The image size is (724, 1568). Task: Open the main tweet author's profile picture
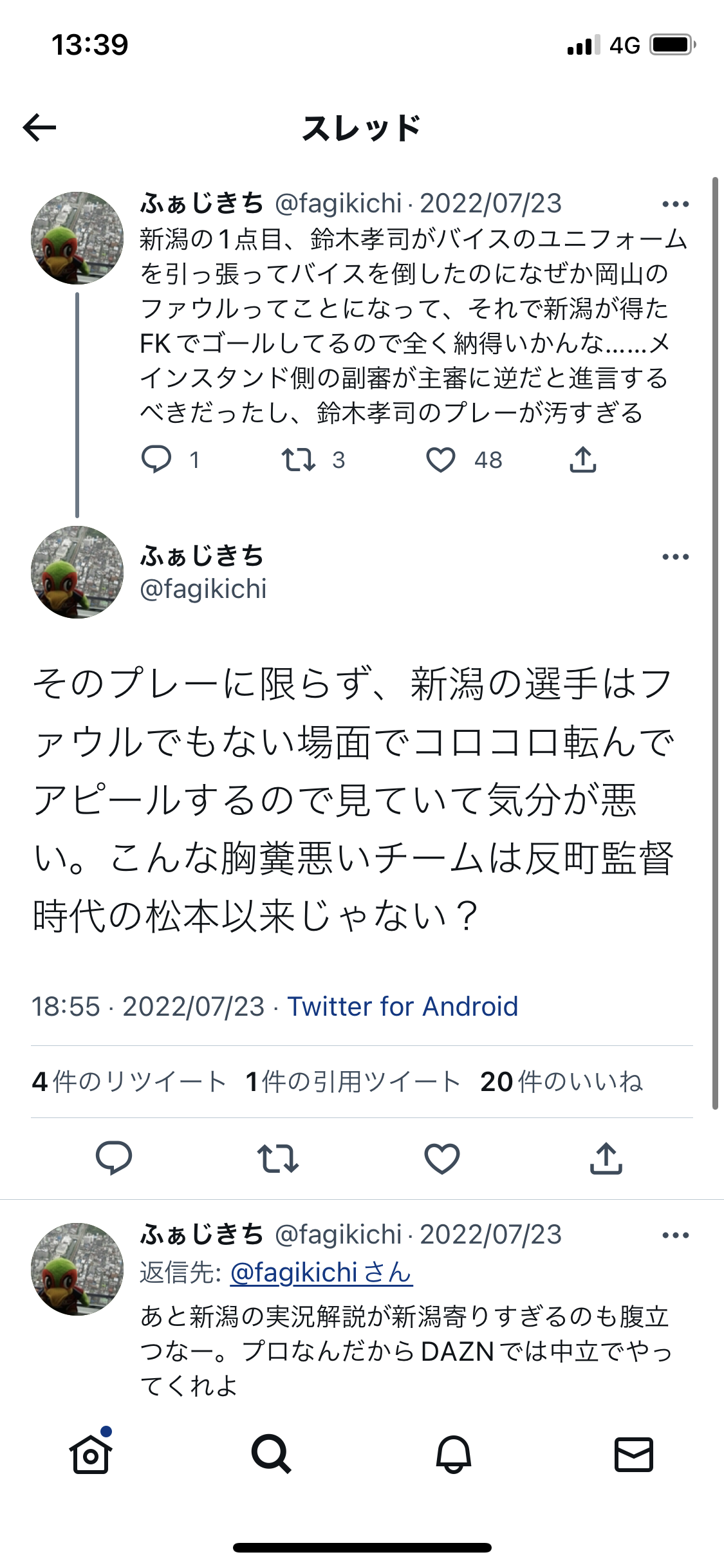(x=77, y=572)
